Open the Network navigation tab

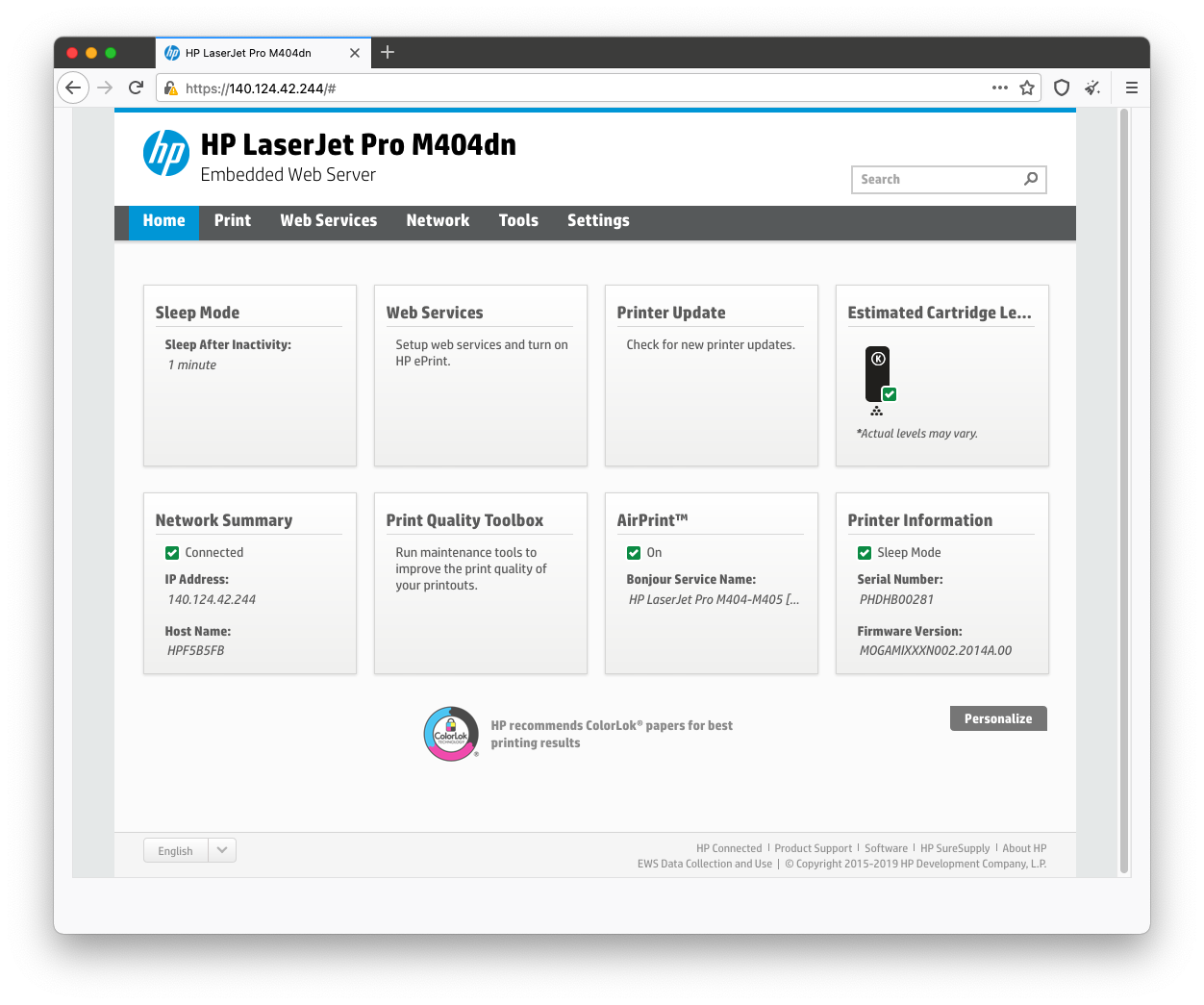(x=438, y=221)
